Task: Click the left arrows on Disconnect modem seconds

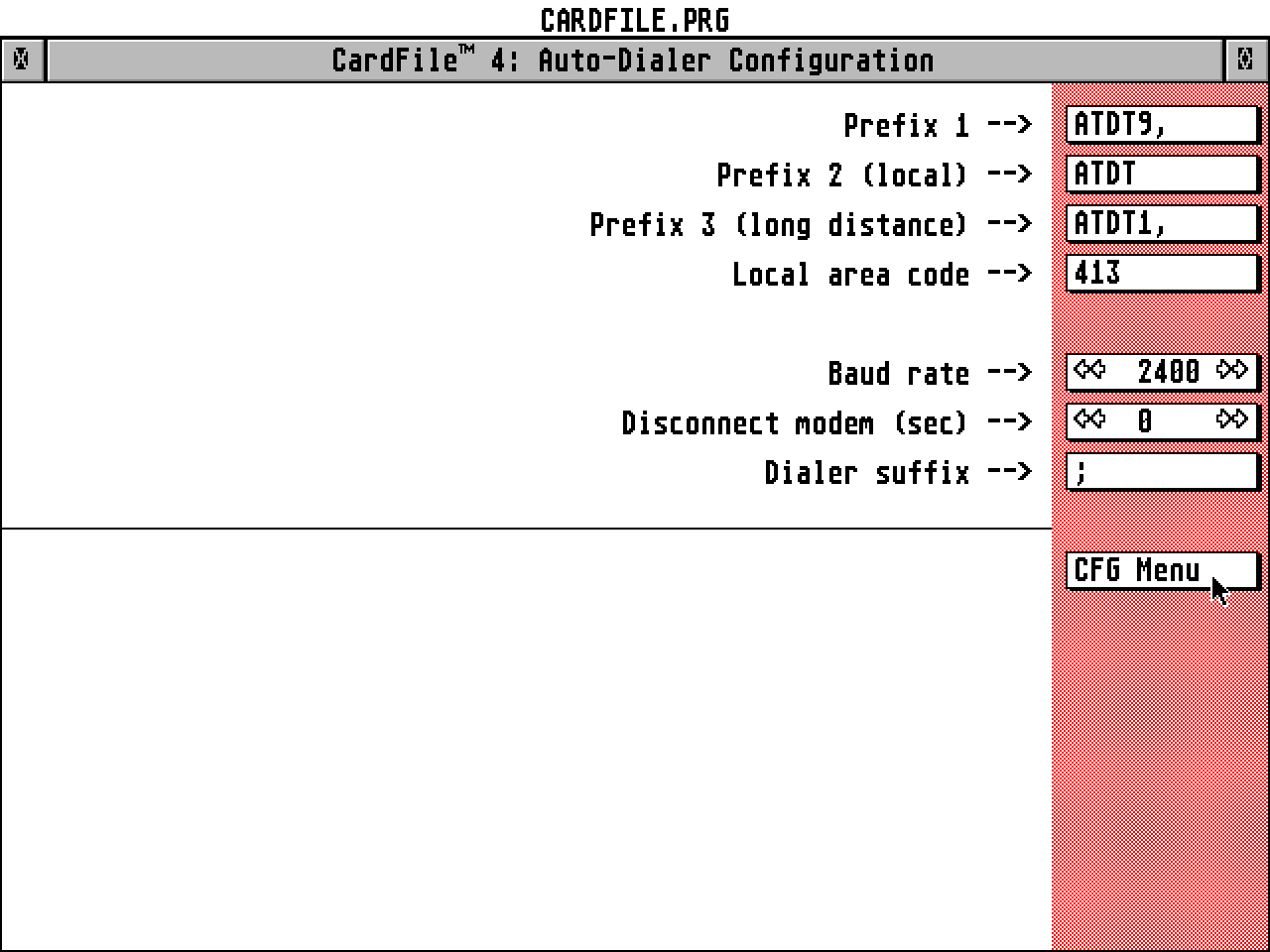Action: coord(1089,420)
